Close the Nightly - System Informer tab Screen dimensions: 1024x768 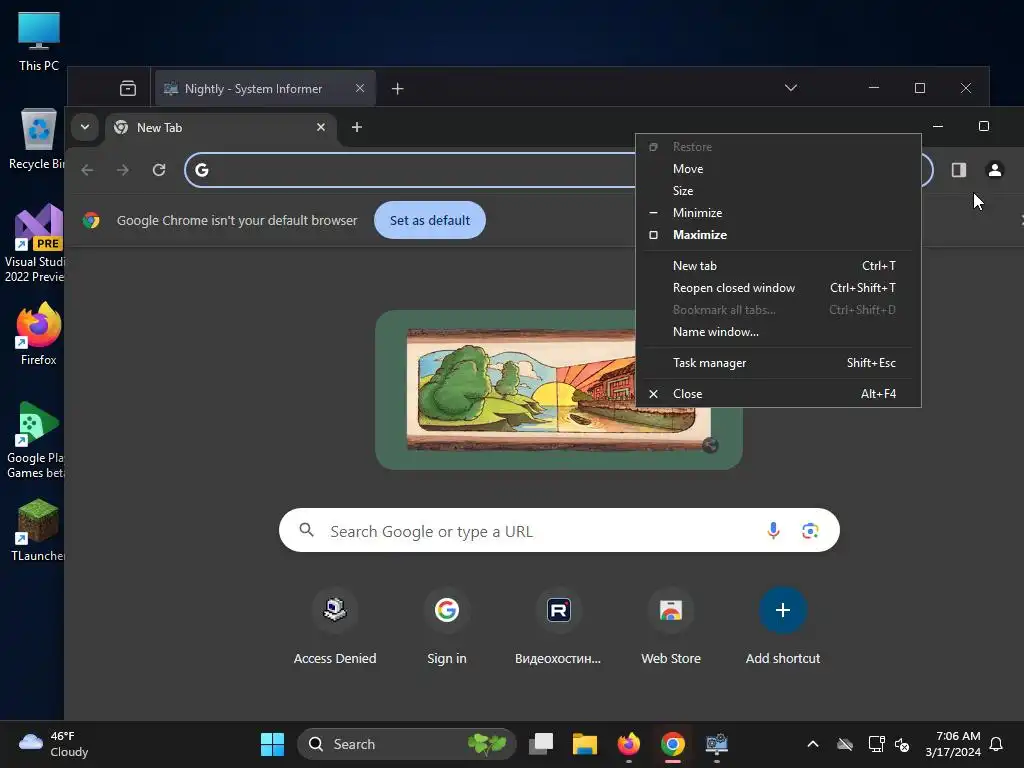[x=360, y=88]
